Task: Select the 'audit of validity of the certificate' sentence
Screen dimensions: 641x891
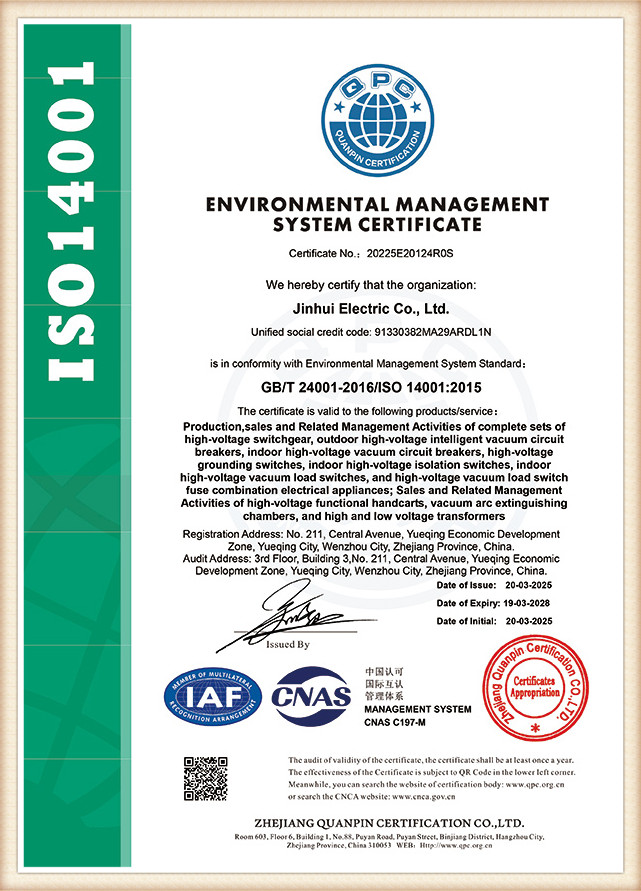Action: point(431,760)
